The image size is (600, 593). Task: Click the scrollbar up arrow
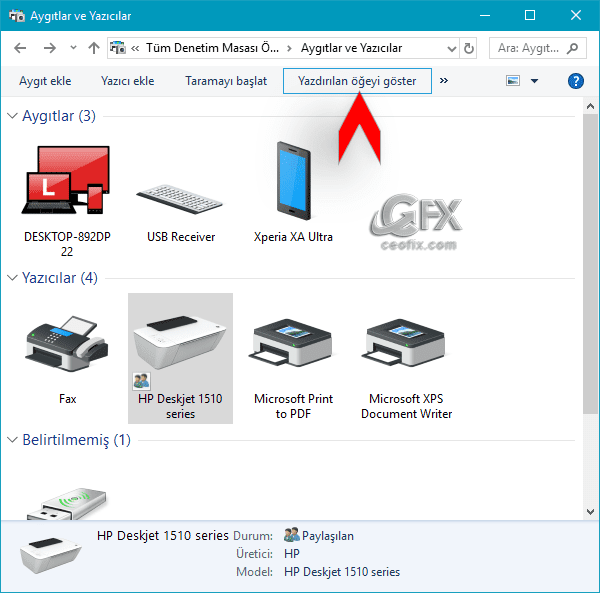click(x=590, y=106)
